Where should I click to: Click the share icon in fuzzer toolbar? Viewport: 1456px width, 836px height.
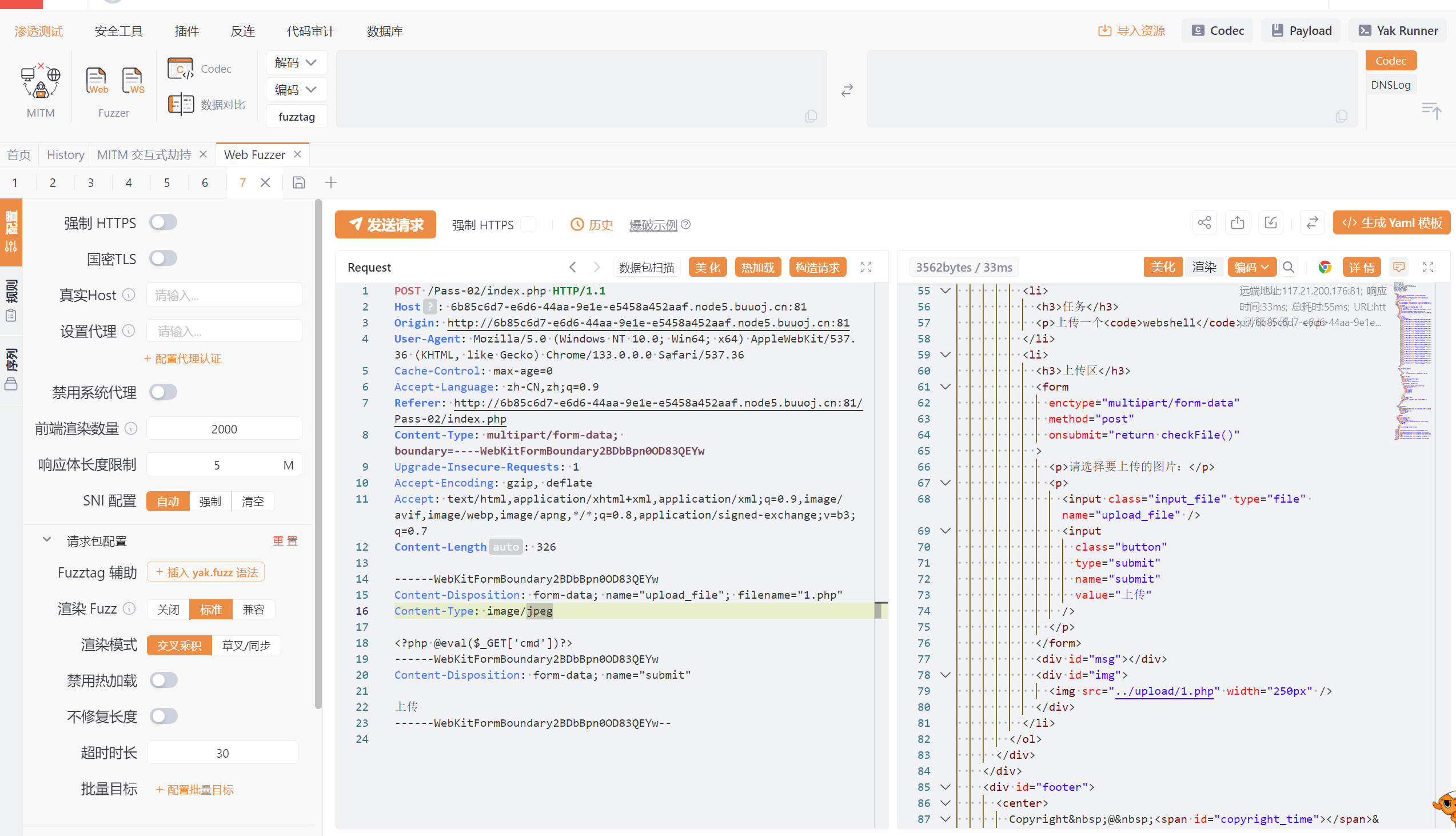1204,223
